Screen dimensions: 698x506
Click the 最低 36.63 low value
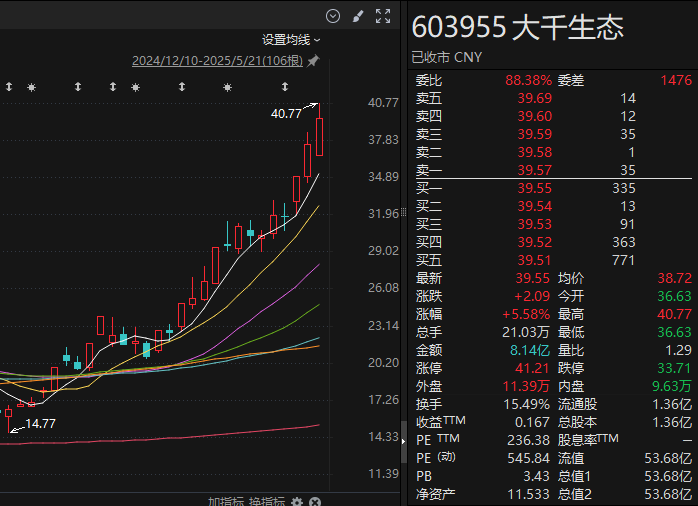[x=675, y=332]
